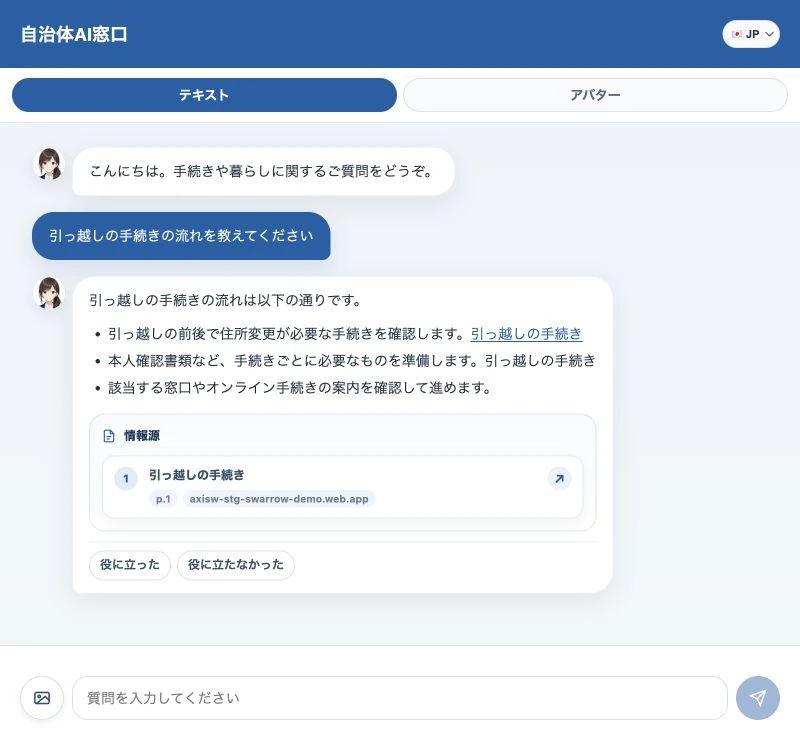
Task: Switch to the テキスト tab
Action: pos(204,95)
